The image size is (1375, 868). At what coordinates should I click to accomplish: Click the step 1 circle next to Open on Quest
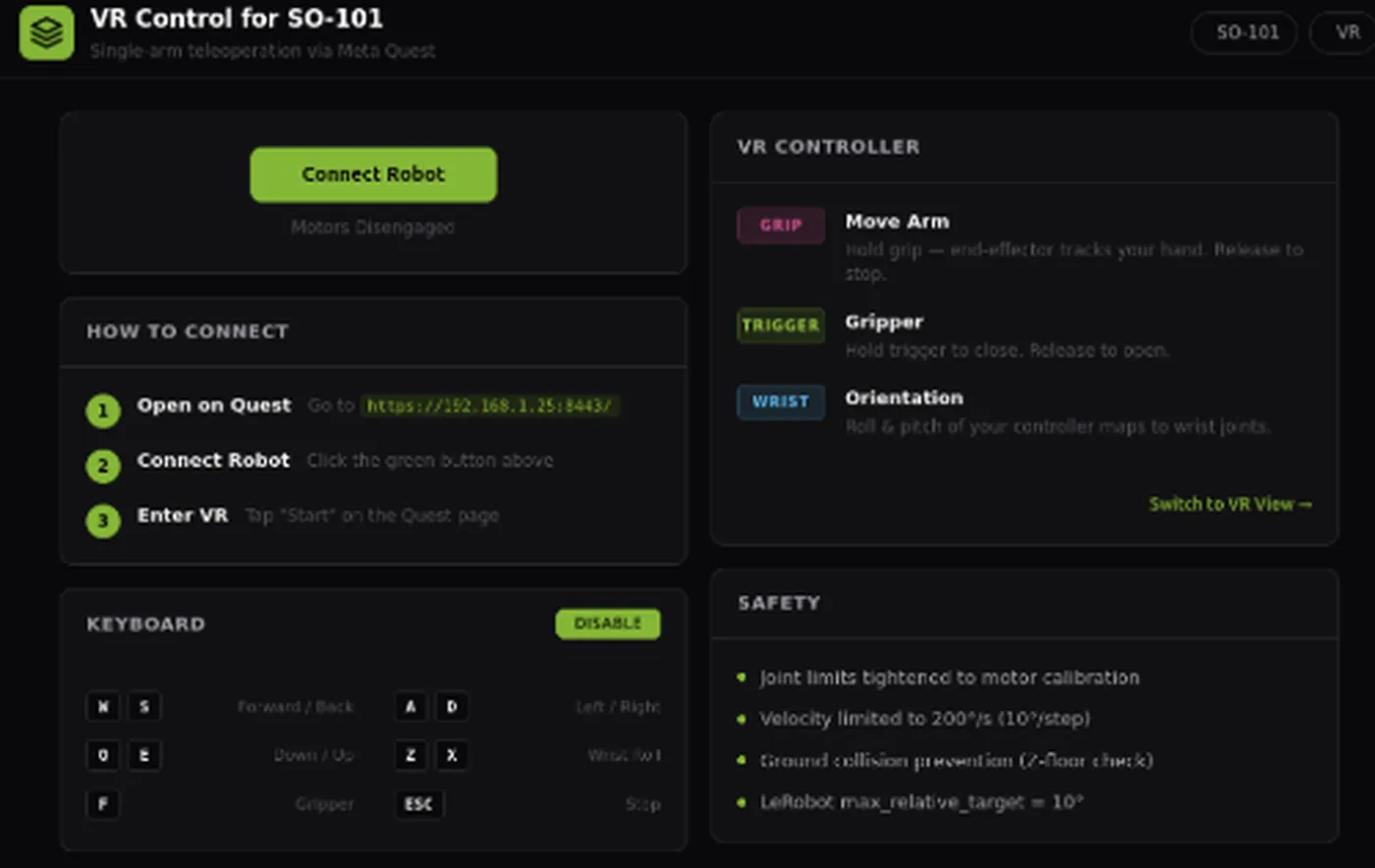click(103, 410)
